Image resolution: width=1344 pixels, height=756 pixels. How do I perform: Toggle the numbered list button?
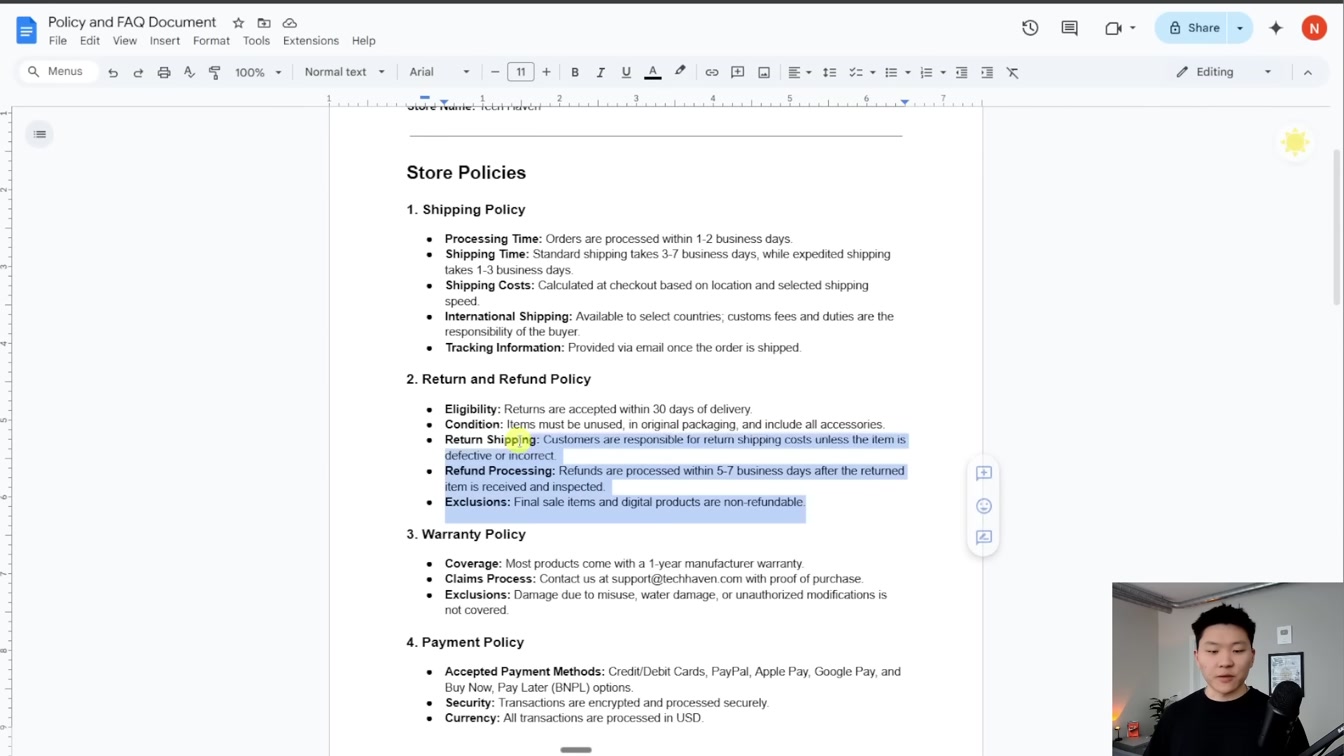[926, 72]
